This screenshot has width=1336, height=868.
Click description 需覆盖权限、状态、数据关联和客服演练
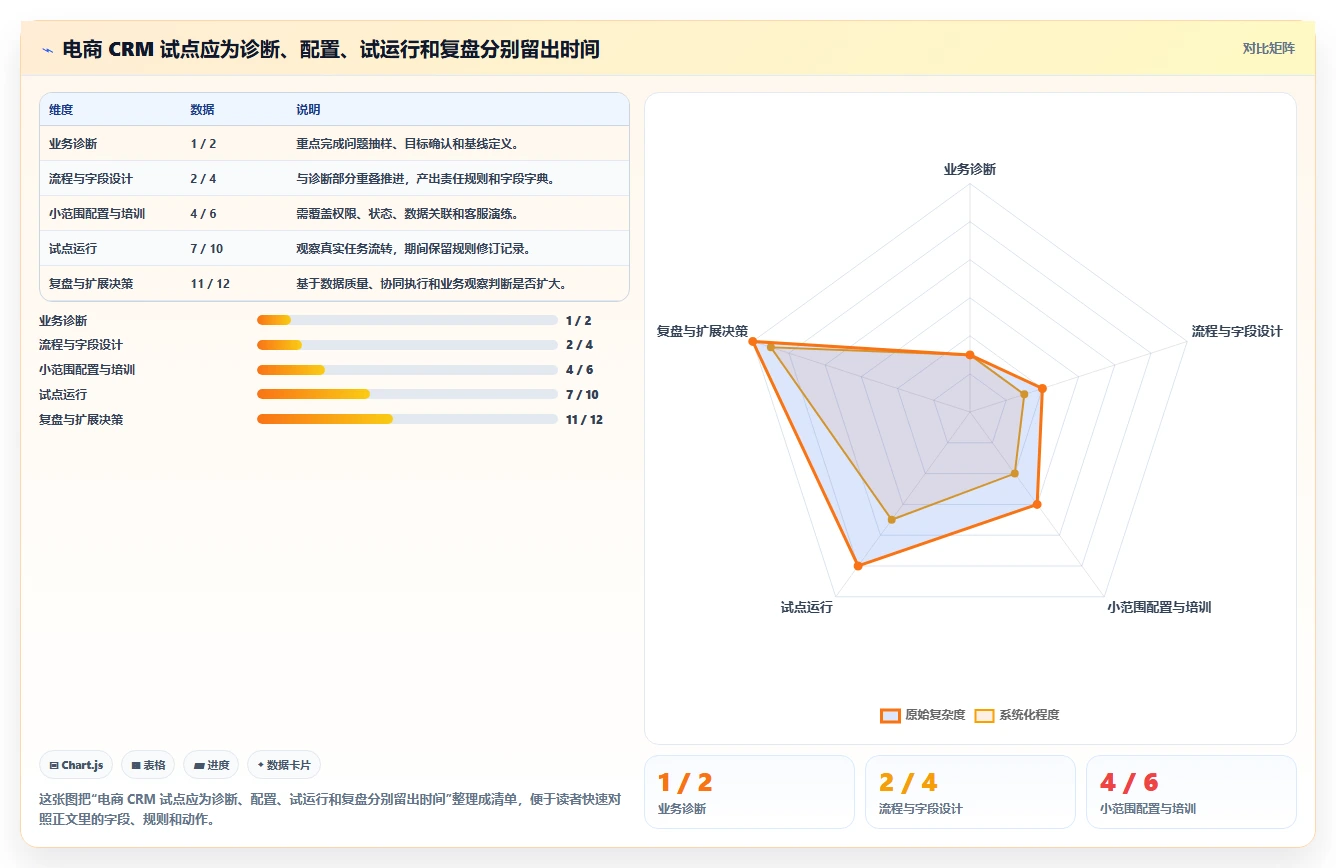pos(407,214)
